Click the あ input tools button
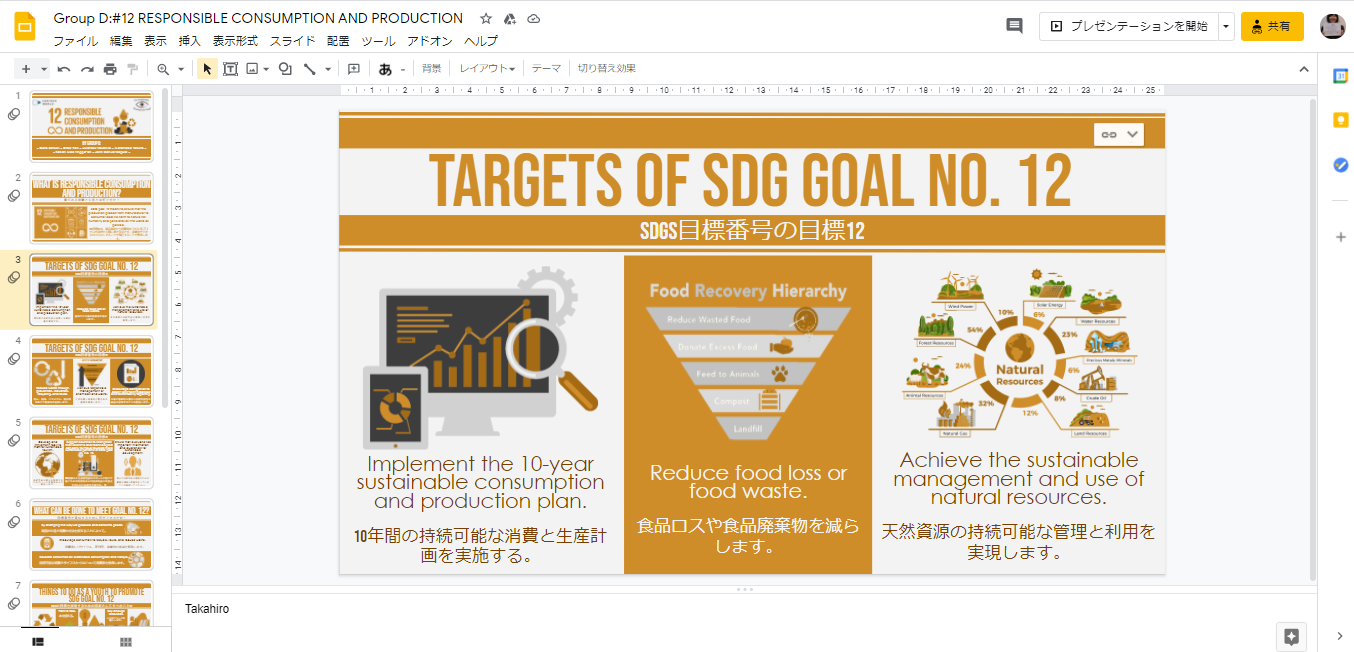The width and height of the screenshot is (1354, 652). [x=385, y=69]
